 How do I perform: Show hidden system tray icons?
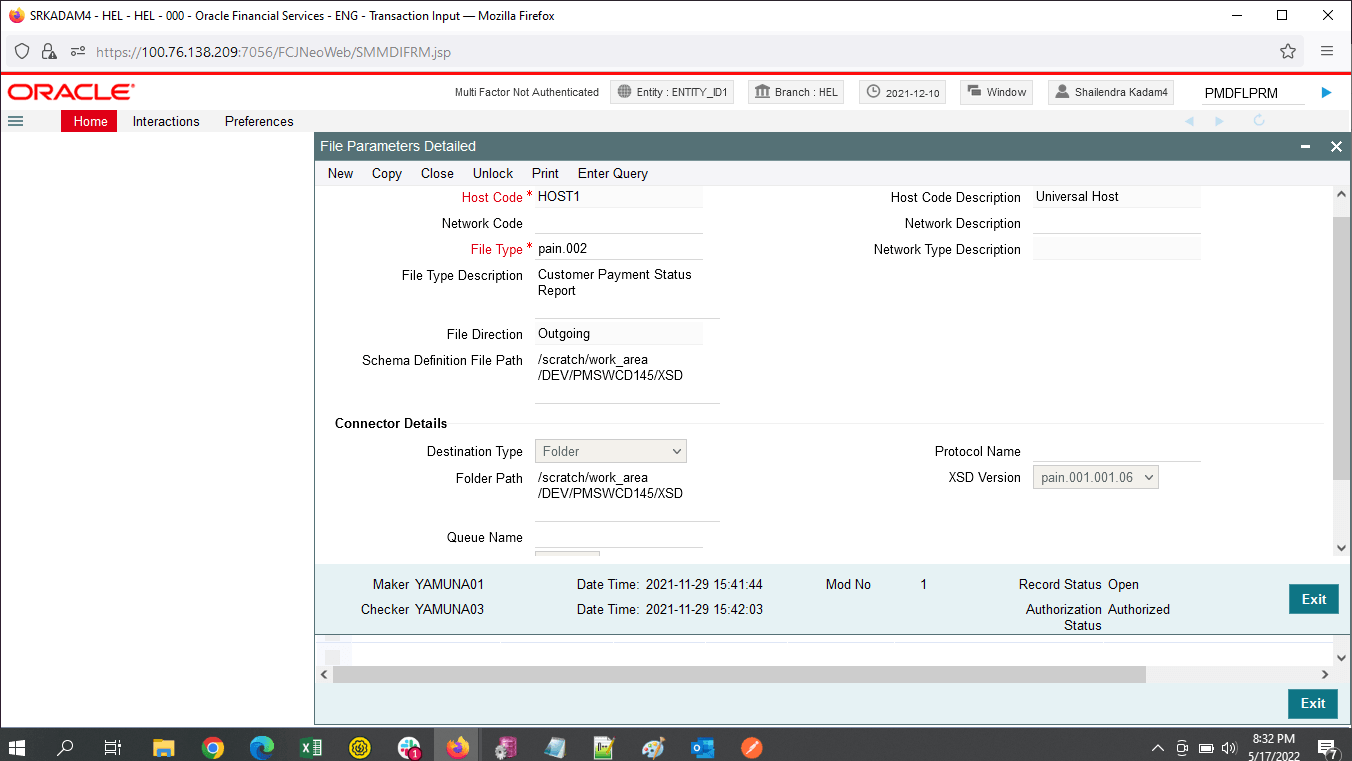tap(1158, 747)
